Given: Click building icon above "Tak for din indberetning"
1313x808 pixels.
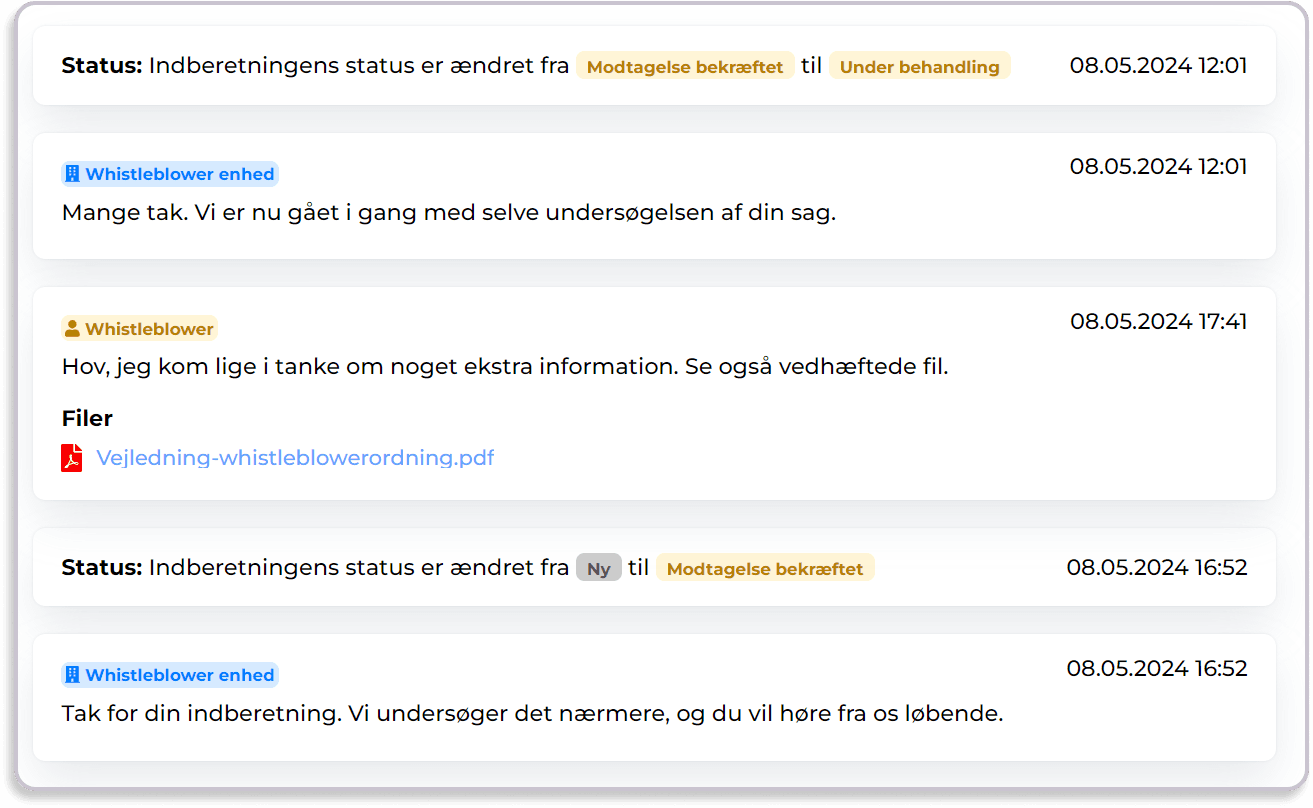Looking at the screenshot, I should click(x=72, y=675).
